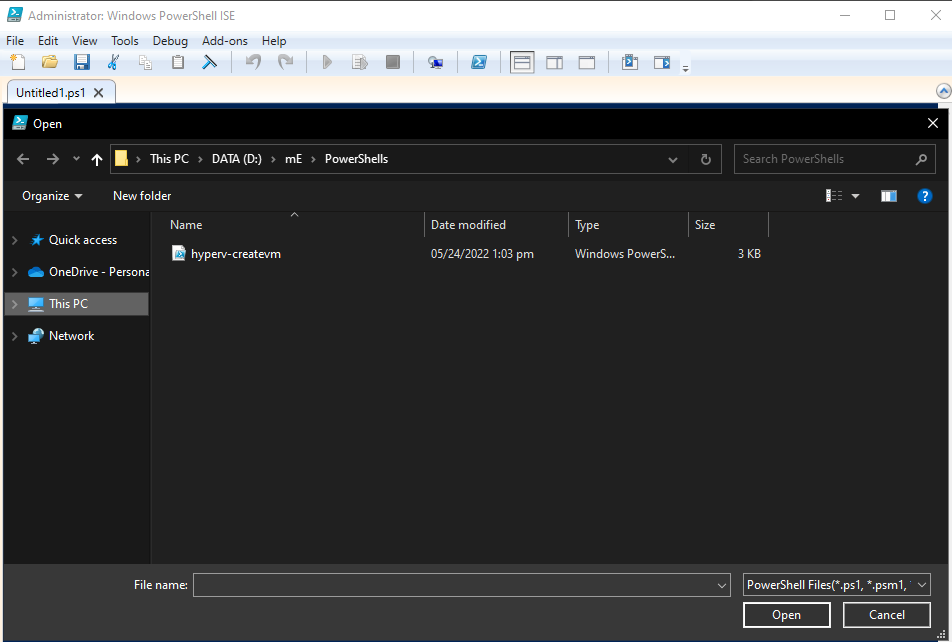
Task: Click Run Script play icon
Action: [x=327, y=62]
